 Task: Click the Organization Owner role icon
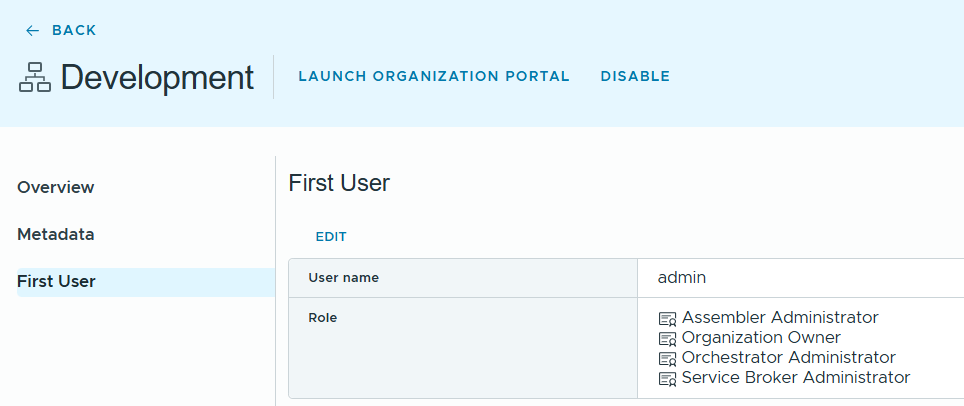point(668,339)
